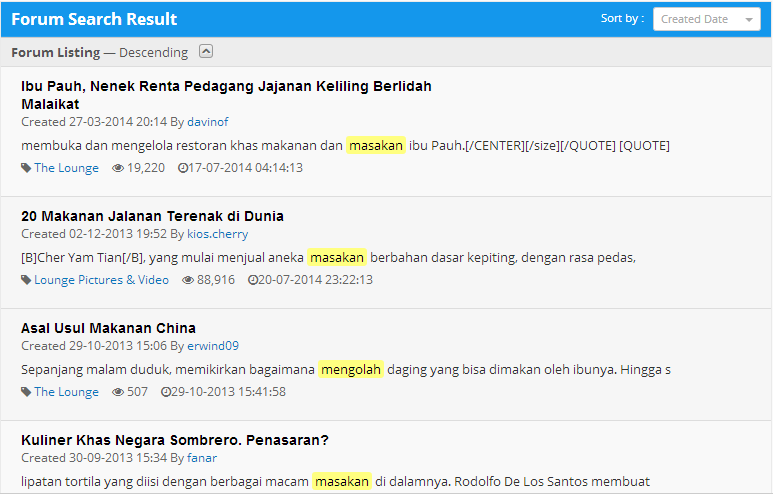Open thread 'Kuliner Khas Negara Sombrero. Penasaran?'
Viewport: 773px width, 496px height.
click(x=175, y=440)
